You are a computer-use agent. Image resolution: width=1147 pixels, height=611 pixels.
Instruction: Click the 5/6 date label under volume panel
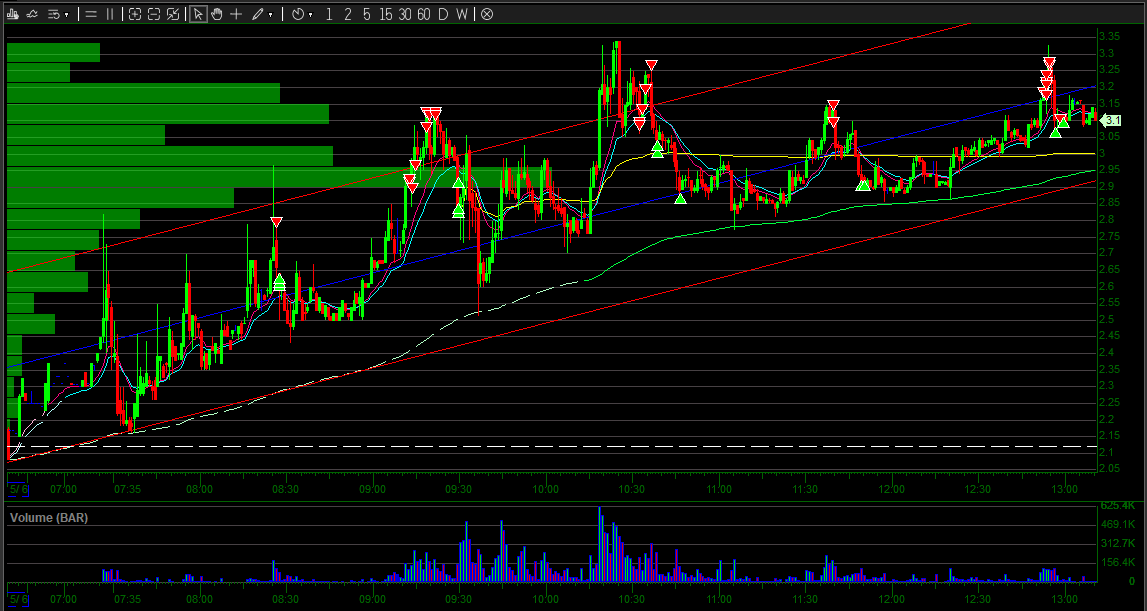click(x=18, y=599)
